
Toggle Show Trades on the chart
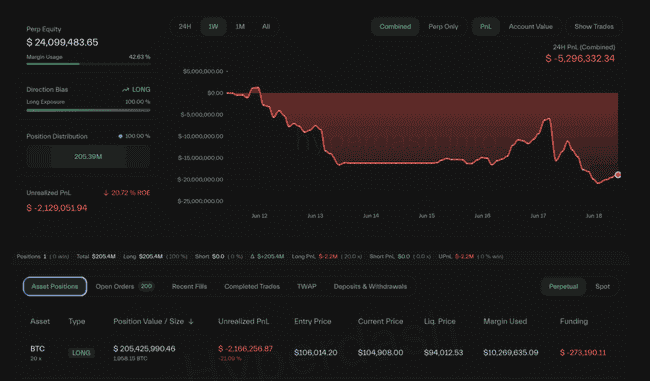coord(594,27)
